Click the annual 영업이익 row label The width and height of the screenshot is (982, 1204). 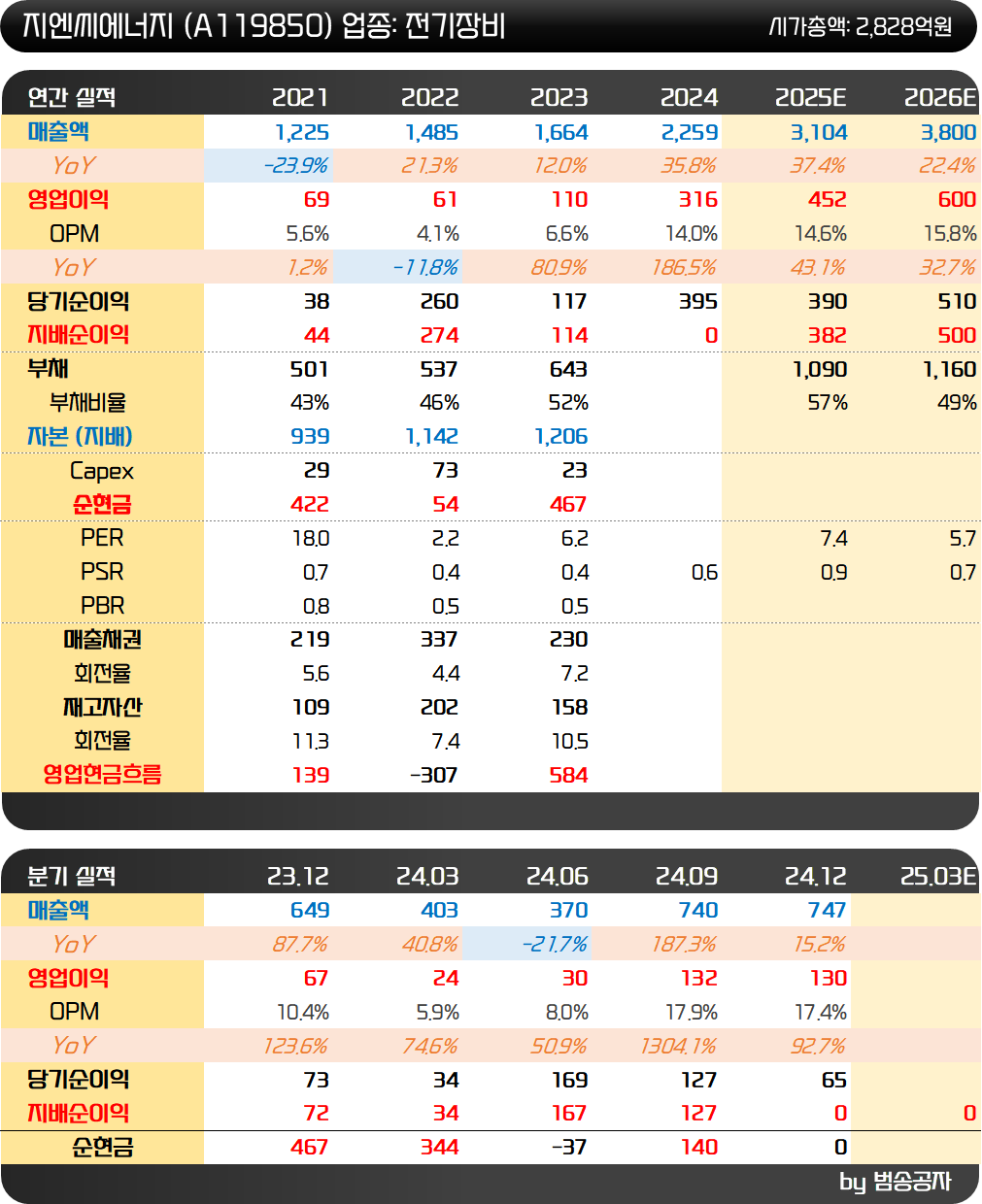[68, 199]
